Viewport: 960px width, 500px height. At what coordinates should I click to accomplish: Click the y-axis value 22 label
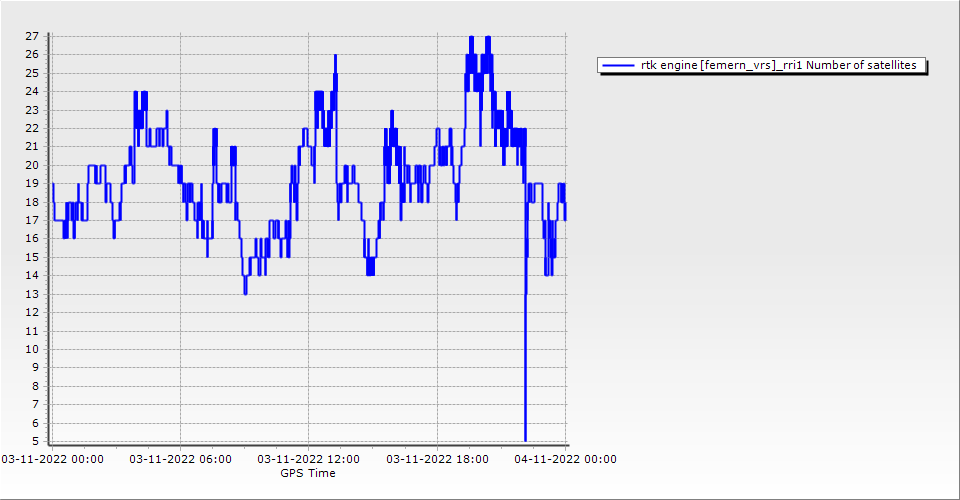click(x=32, y=128)
